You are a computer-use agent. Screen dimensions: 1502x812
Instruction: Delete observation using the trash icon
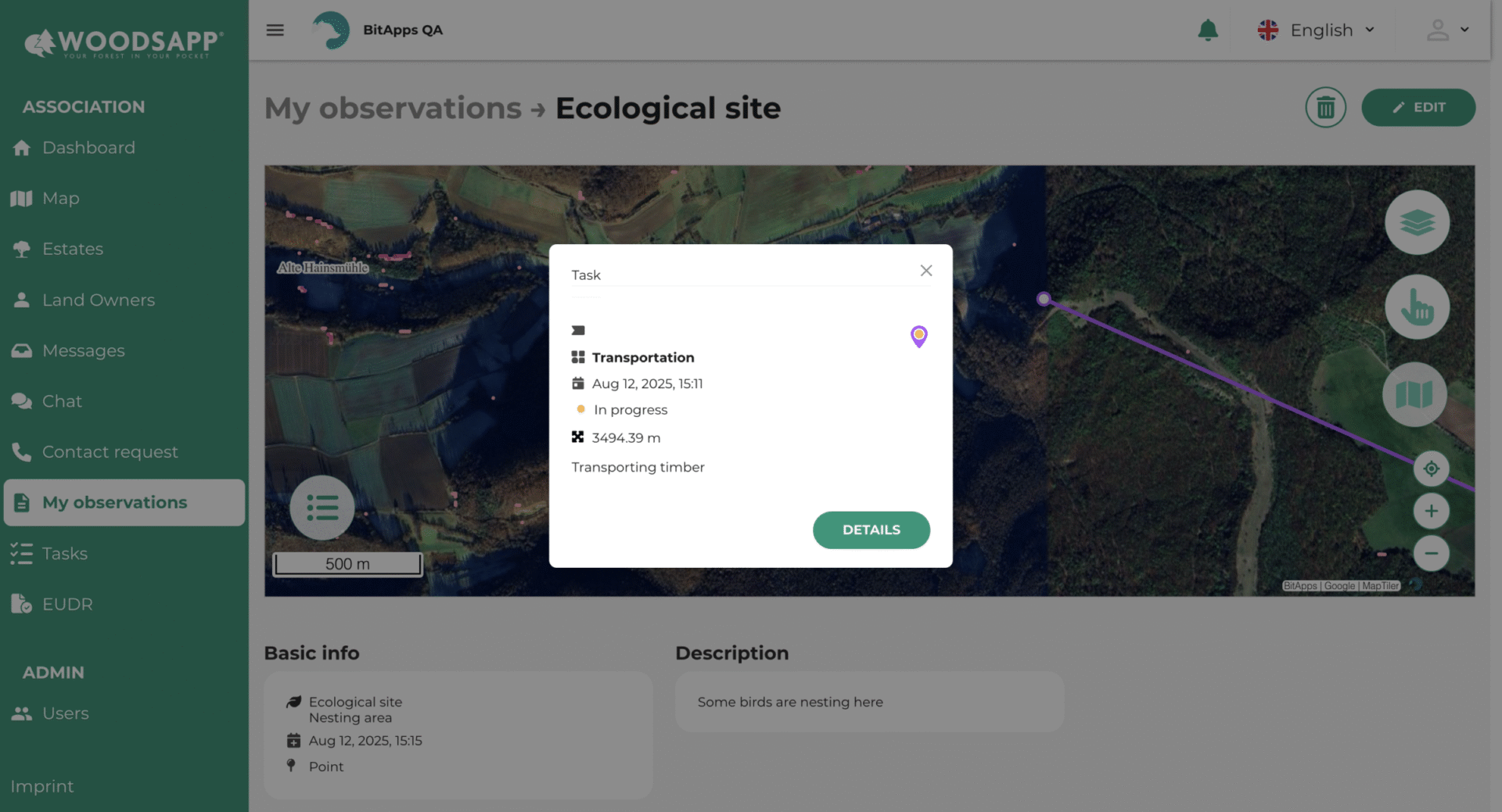[x=1325, y=108]
